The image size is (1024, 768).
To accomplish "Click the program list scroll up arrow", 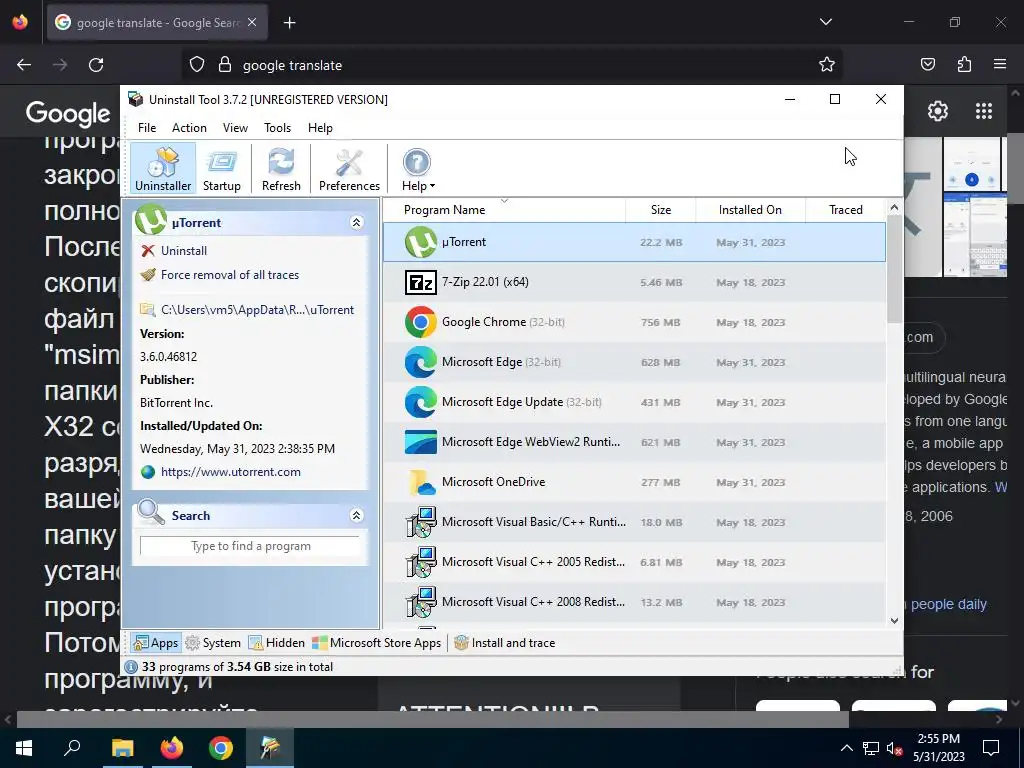I will pyautogui.click(x=894, y=208).
